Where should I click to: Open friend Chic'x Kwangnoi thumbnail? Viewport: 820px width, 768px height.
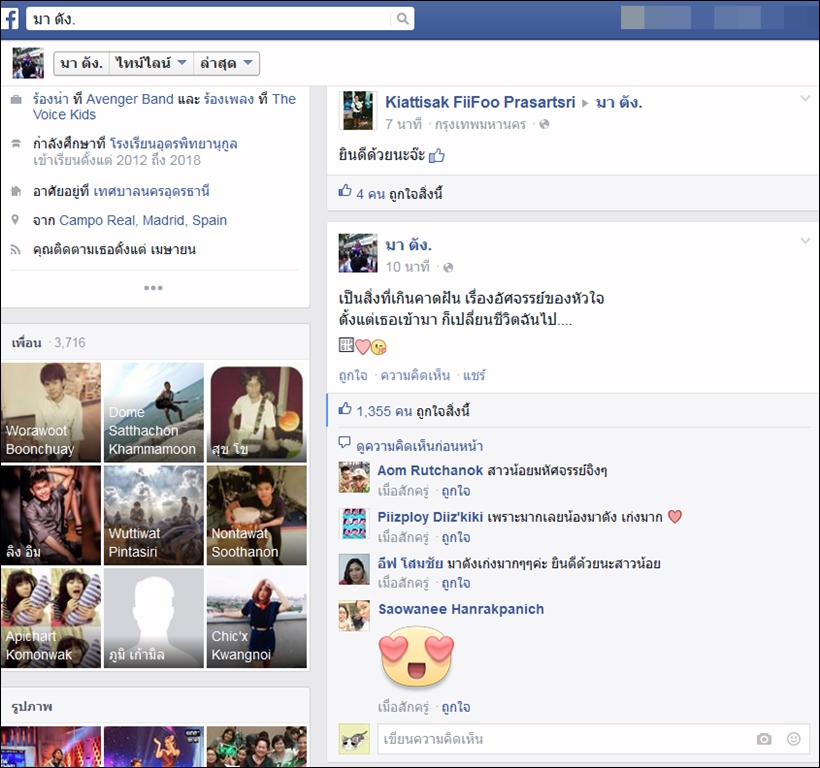click(x=257, y=618)
